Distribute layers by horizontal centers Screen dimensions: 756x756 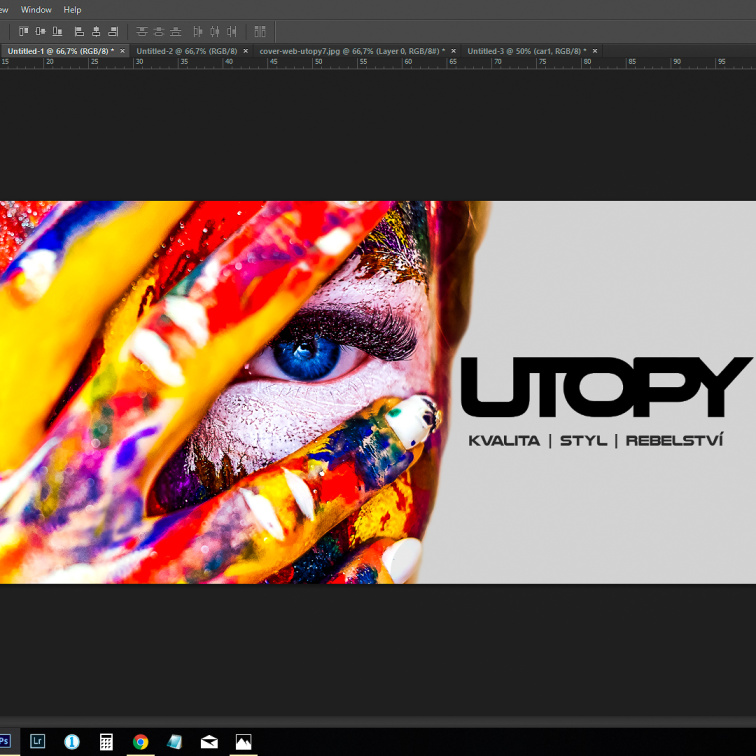(214, 32)
